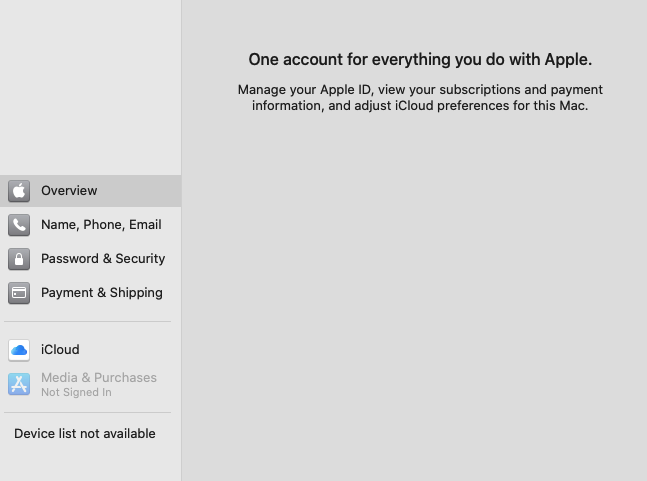Open Name, Phone, Email settings
Image resolution: width=647 pixels, height=481 pixels.
(x=101, y=225)
